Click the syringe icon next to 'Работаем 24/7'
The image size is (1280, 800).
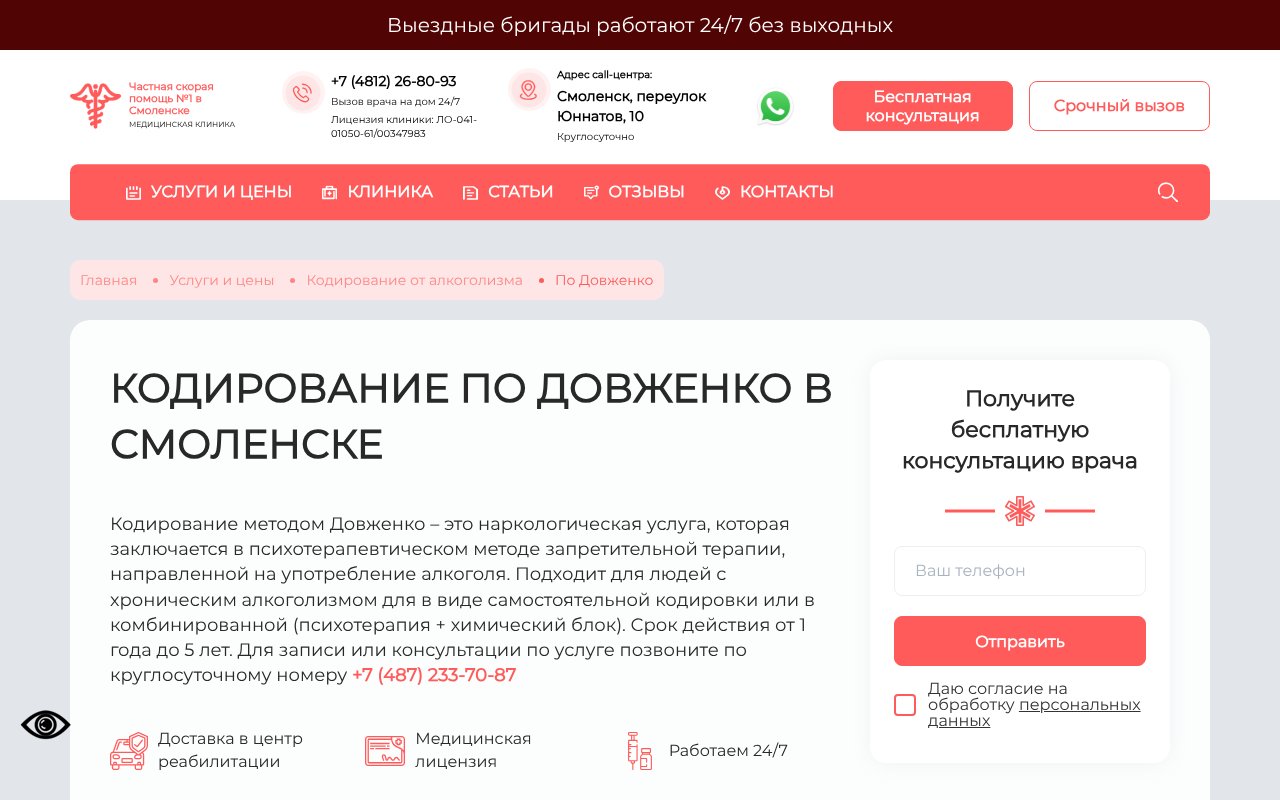coord(639,750)
